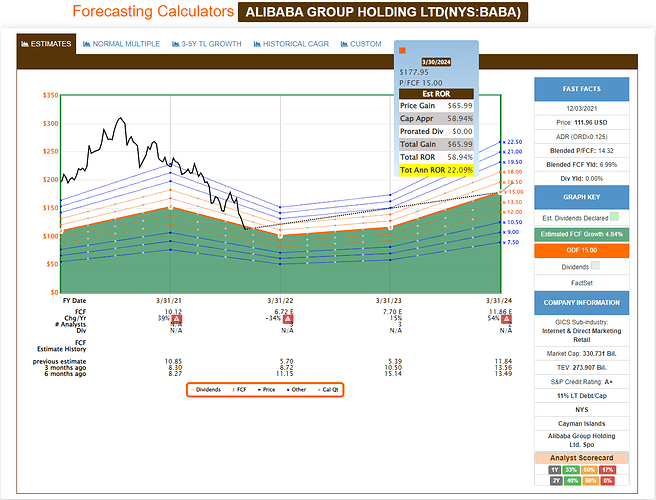This screenshot has height=500, width=656.
Task: Click the x 22.50 multiple label
Action: [512, 142]
